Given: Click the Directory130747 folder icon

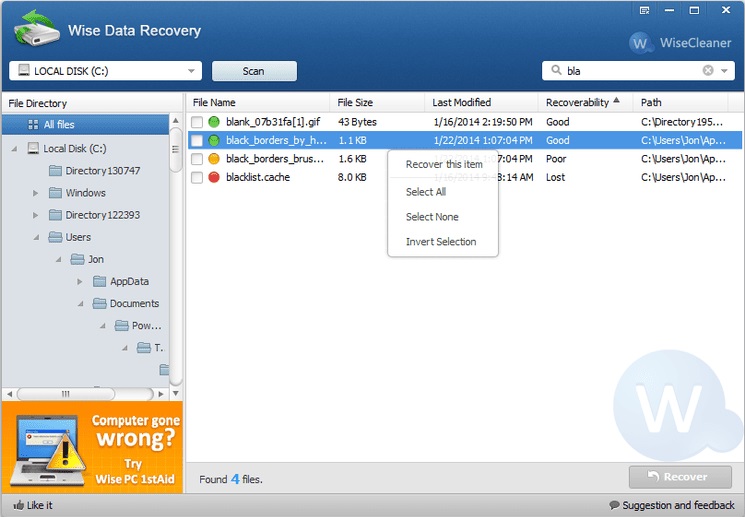Looking at the screenshot, I should (x=55, y=171).
